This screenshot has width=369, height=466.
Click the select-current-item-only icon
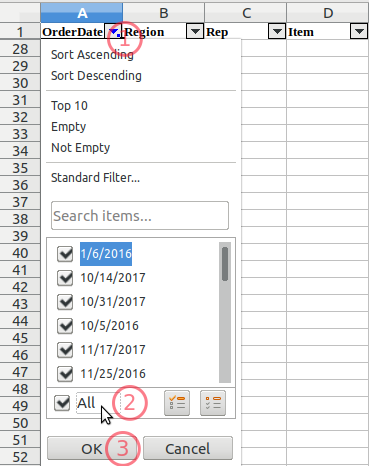click(177, 403)
